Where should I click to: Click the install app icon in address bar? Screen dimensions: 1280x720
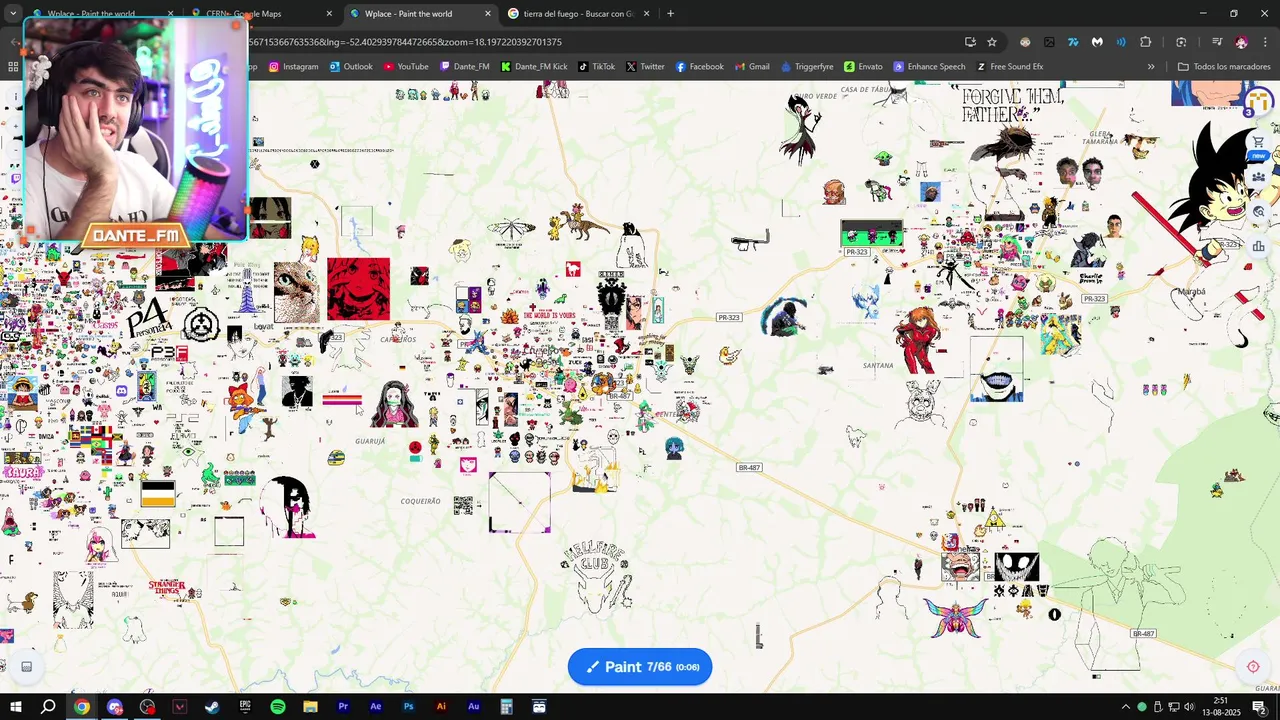click(970, 42)
